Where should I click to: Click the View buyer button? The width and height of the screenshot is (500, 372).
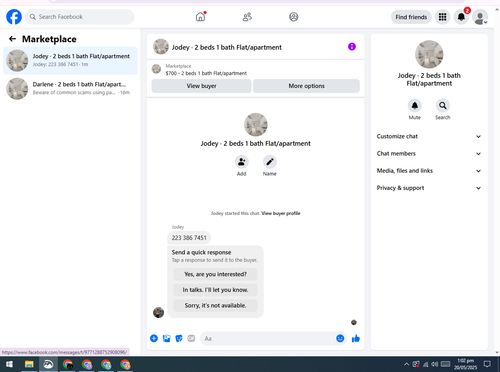coord(201,86)
